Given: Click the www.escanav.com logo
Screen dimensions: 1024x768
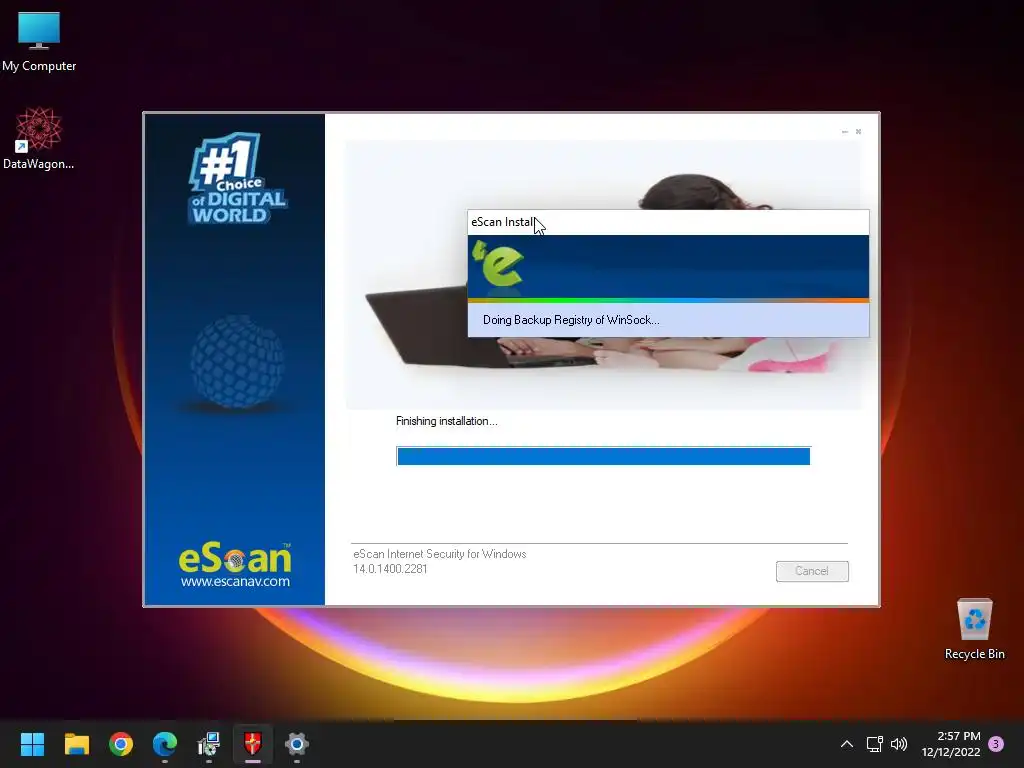Looking at the screenshot, I should pos(235,566).
